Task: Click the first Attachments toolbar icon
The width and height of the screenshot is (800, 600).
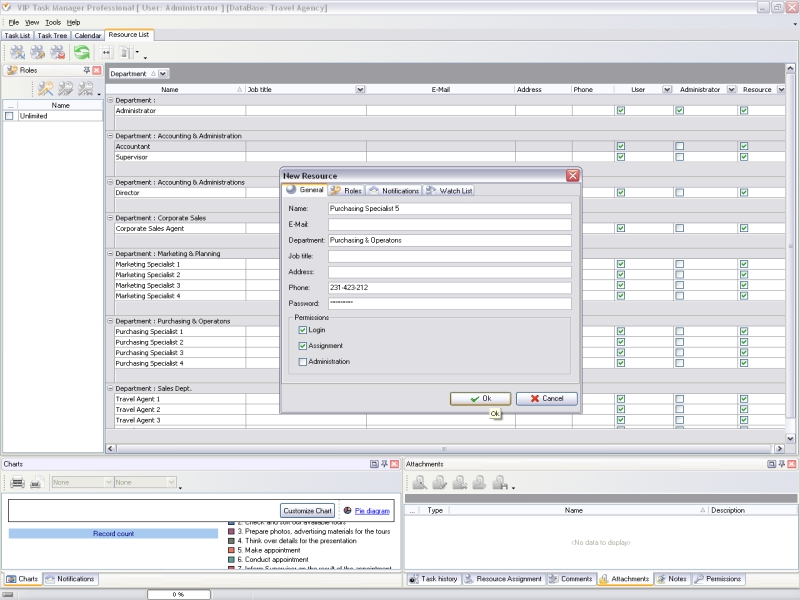Action: coord(419,482)
